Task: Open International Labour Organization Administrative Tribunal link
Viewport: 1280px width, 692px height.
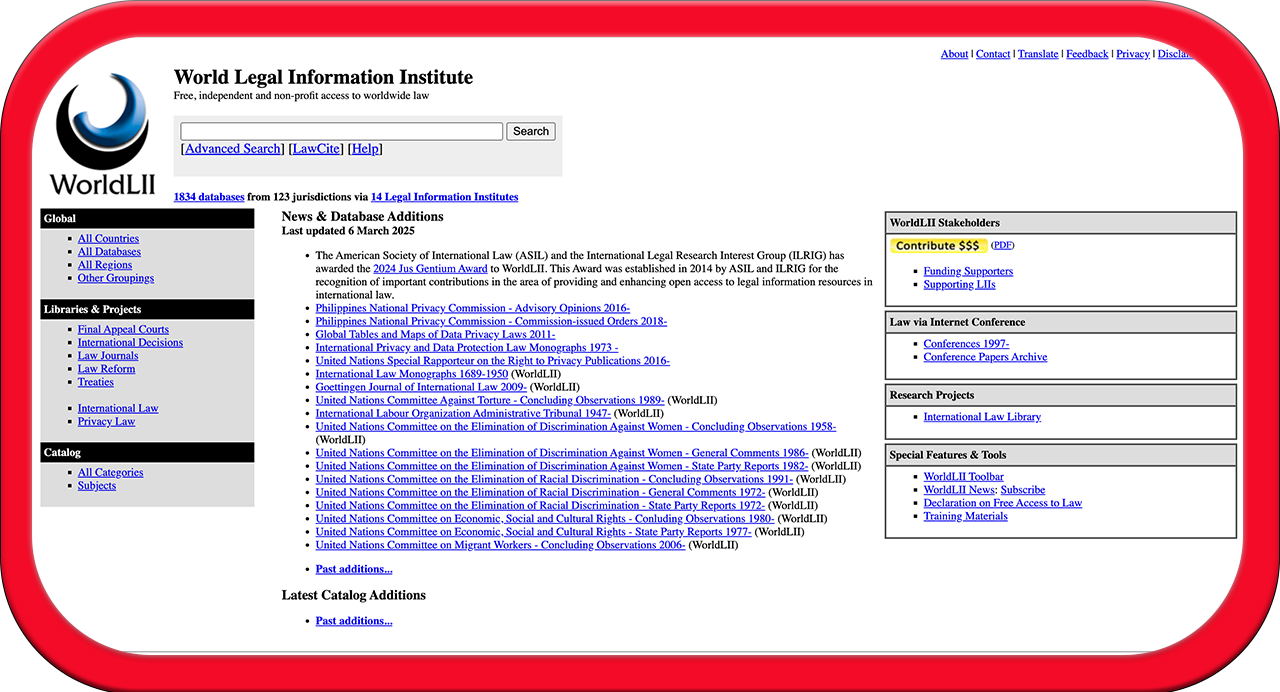Action: click(463, 413)
